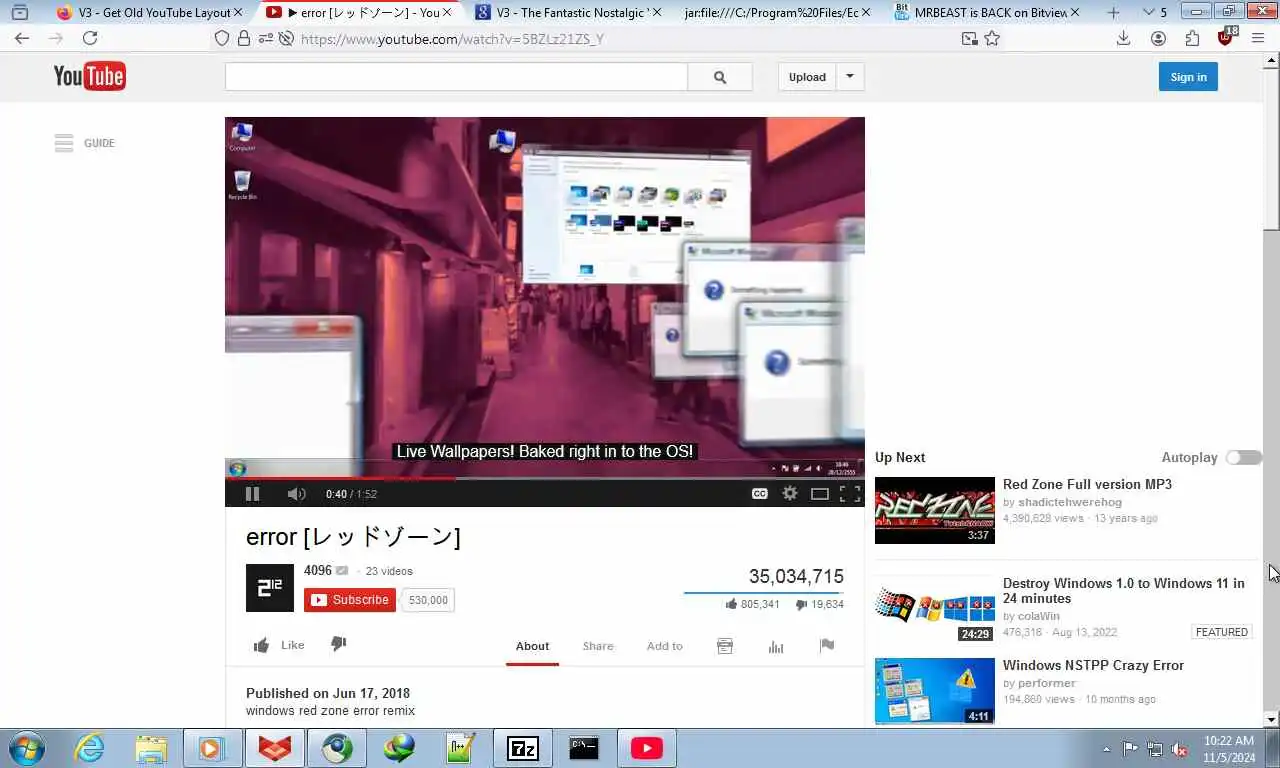The image size is (1280, 768).
Task: Select the Add to tab
Action: [x=664, y=646]
